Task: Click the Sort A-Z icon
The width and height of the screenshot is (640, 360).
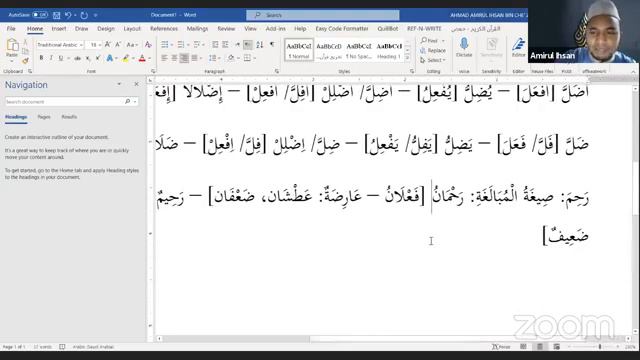Action: click(x=260, y=44)
